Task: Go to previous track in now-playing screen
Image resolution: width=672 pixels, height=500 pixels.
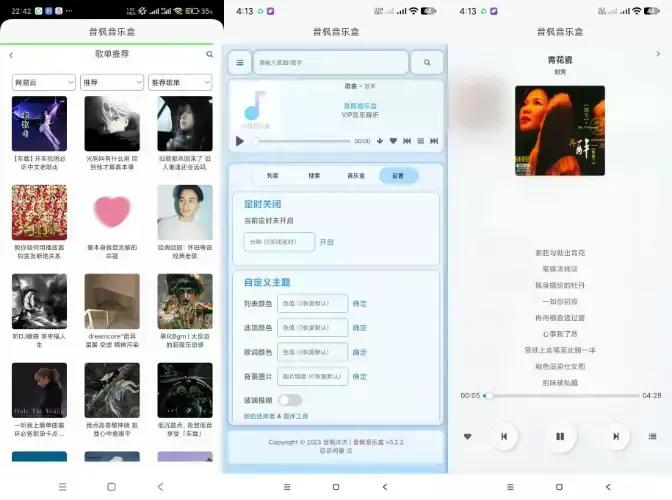Action: coord(504,436)
